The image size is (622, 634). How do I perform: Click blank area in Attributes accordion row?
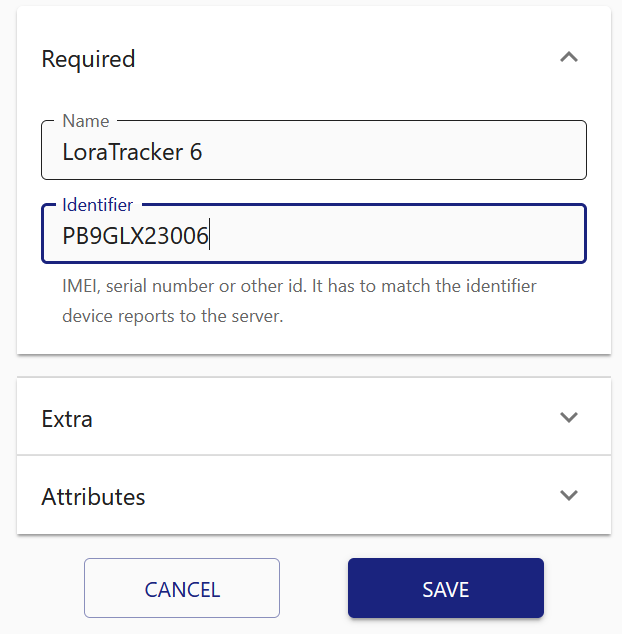pos(350,495)
